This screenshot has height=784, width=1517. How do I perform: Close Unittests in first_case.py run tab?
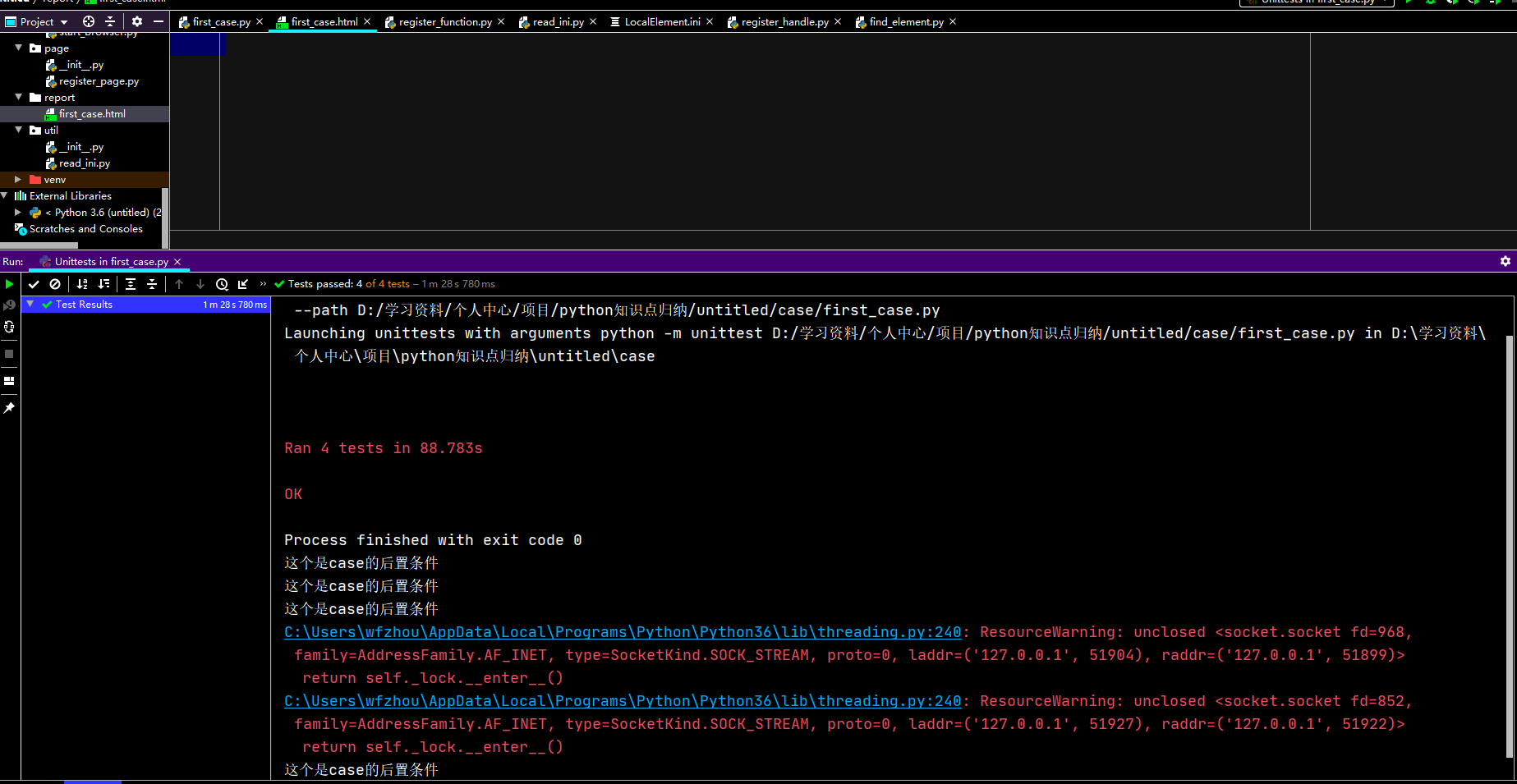177,262
